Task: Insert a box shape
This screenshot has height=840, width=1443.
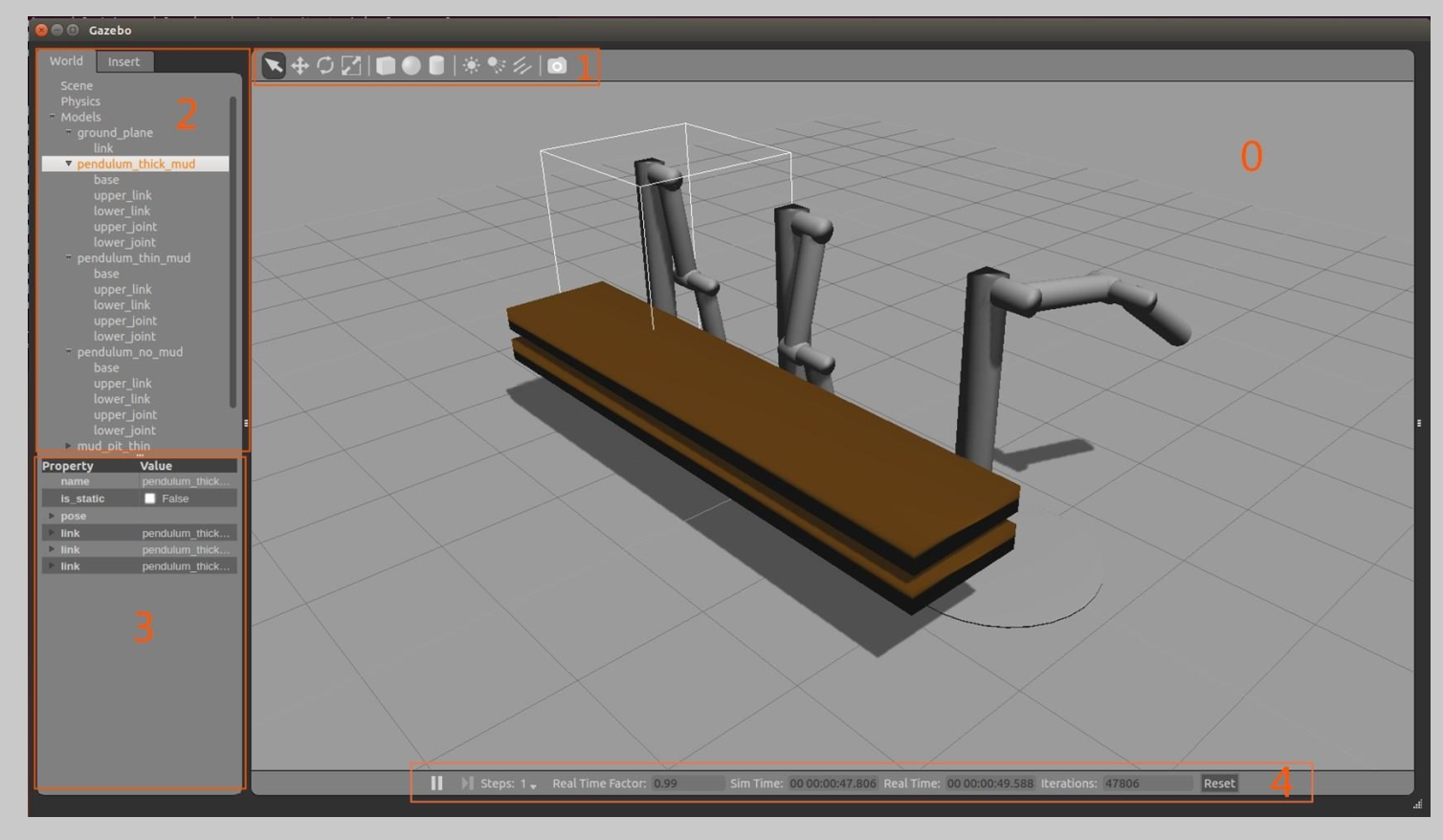Action: (386, 65)
